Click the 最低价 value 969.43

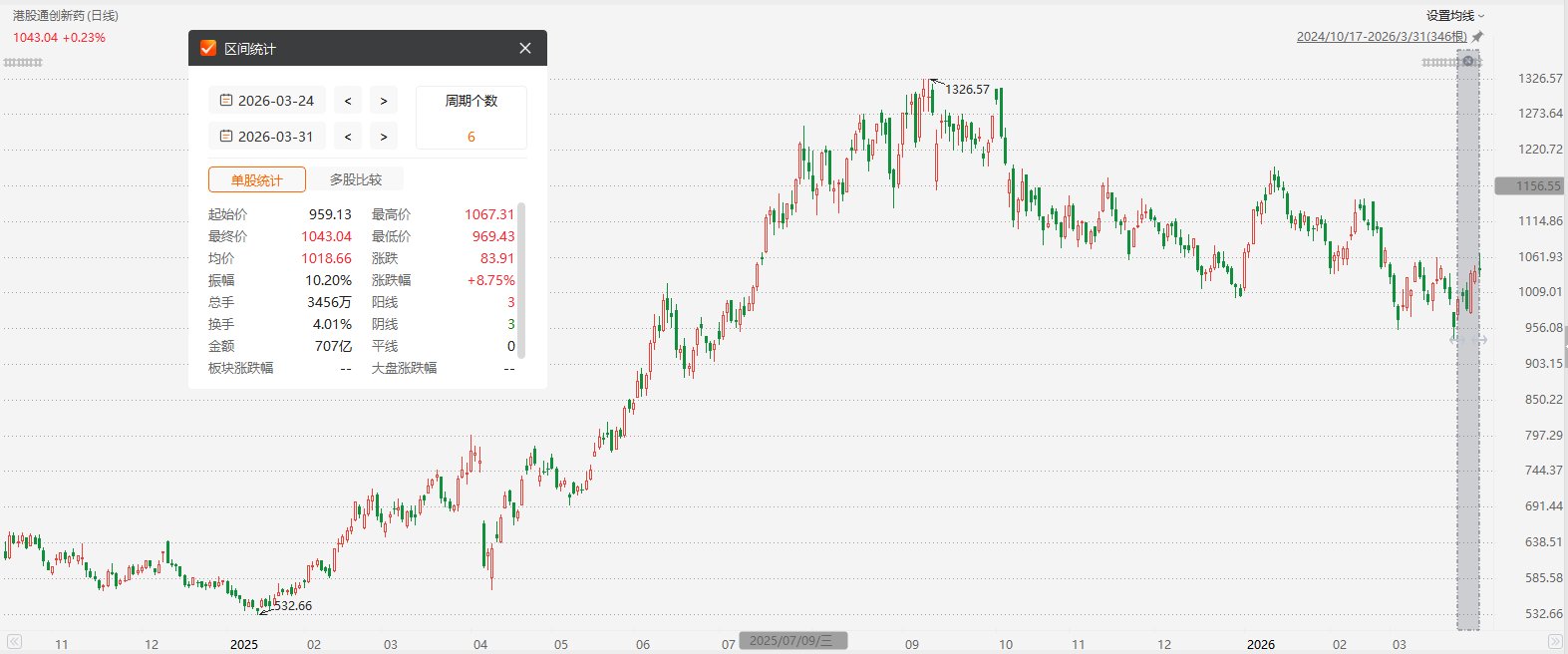(493, 236)
